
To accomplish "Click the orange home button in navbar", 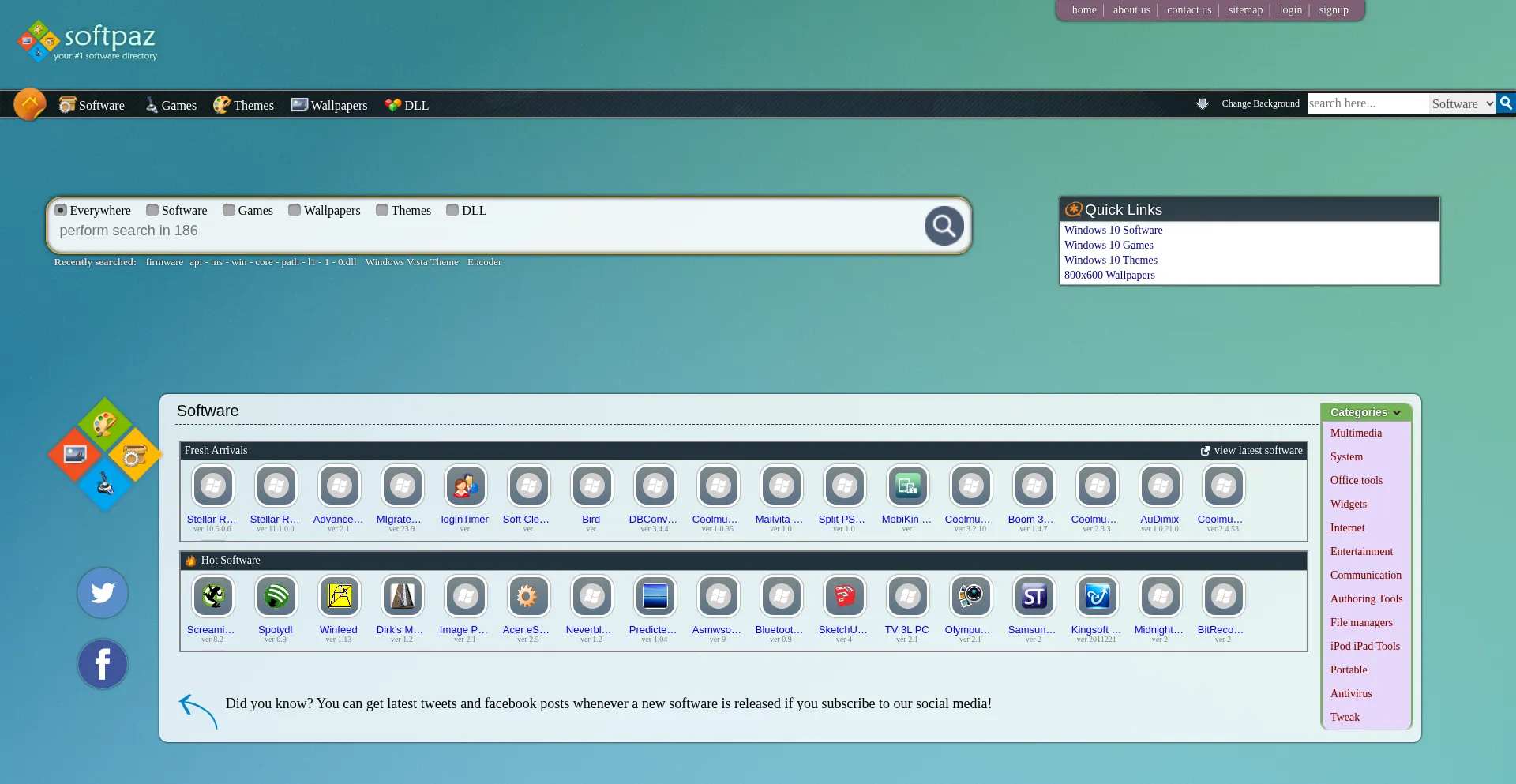I will click(30, 104).
